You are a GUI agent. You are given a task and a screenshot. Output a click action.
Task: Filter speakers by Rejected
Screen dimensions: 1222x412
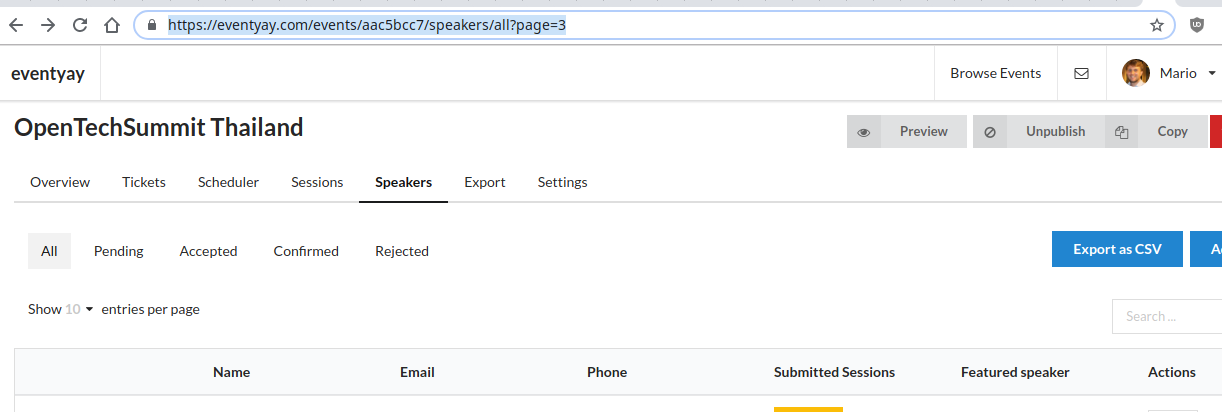click(x=402, y=251)
